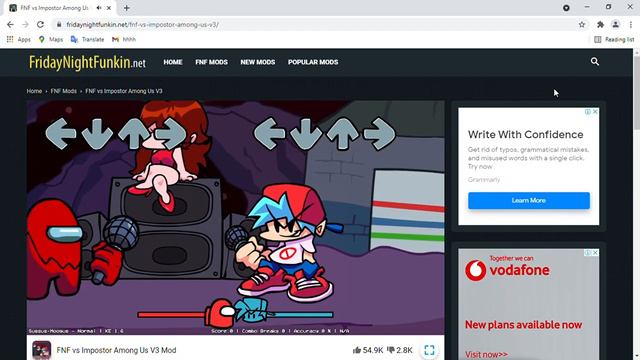Click the FNF vs Impostor Among Us V3 breadcrumb

124,91
